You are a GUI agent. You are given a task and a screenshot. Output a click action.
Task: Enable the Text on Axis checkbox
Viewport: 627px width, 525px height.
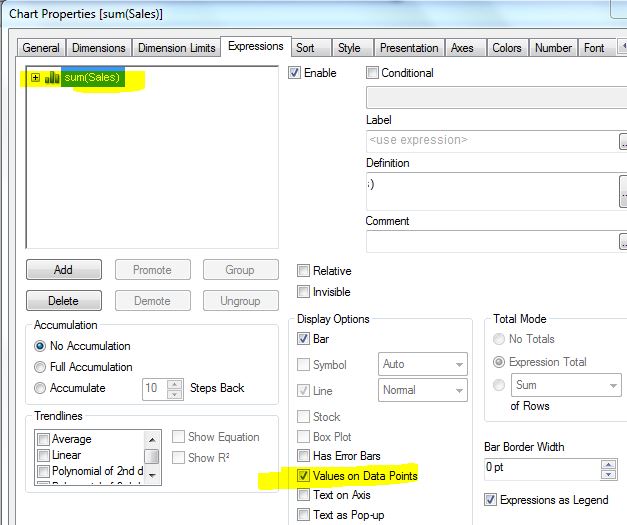(x=303, y=495)
